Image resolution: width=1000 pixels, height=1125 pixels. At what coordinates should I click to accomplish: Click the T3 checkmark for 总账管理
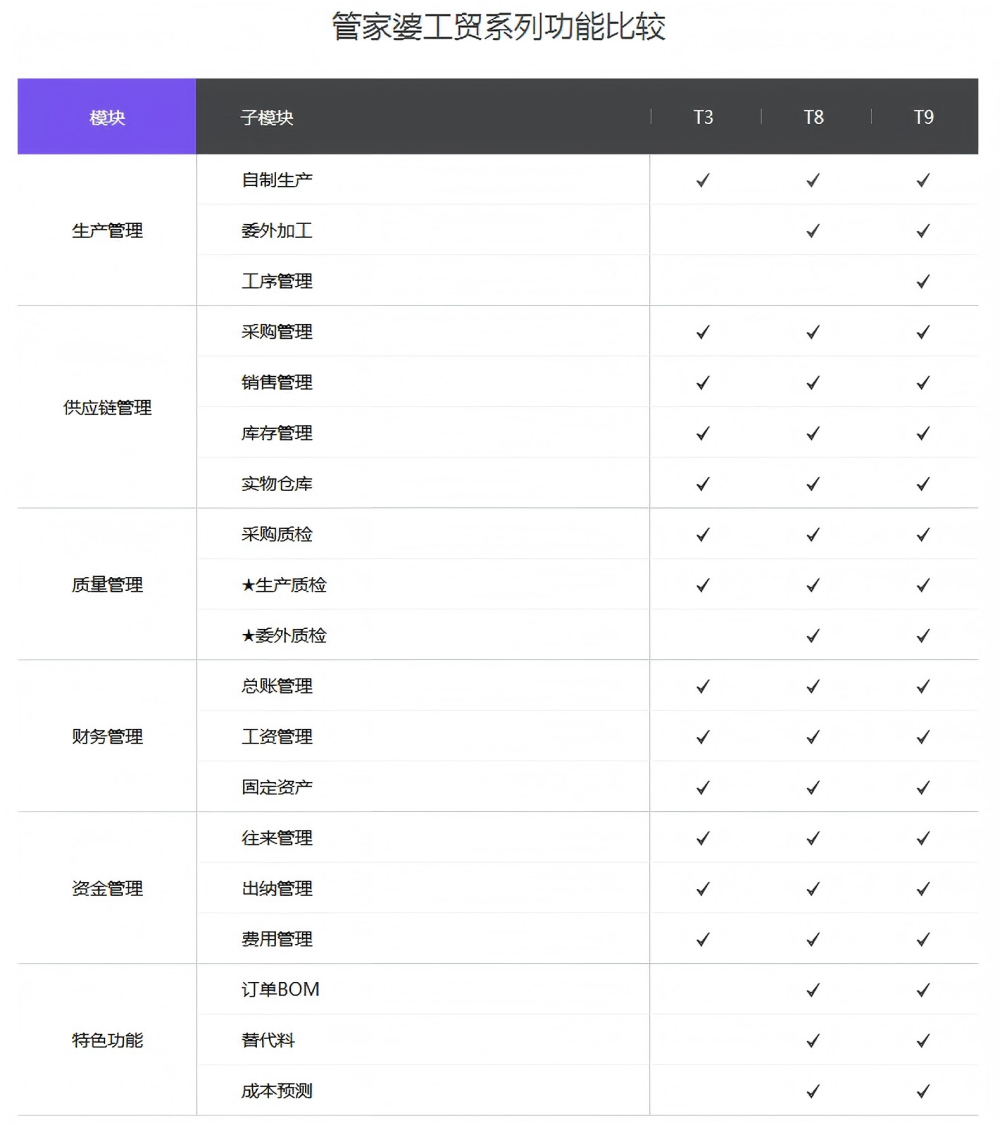tap(703, 686)
